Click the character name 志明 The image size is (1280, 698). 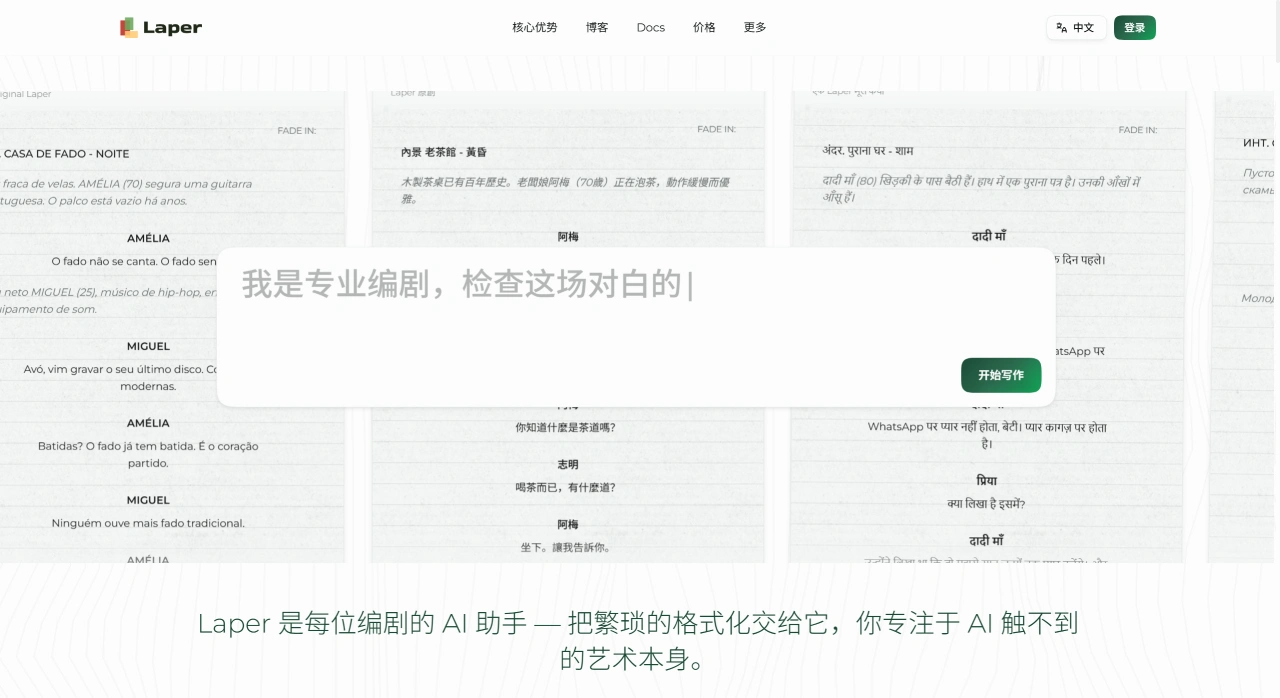(x=568, y=465)
